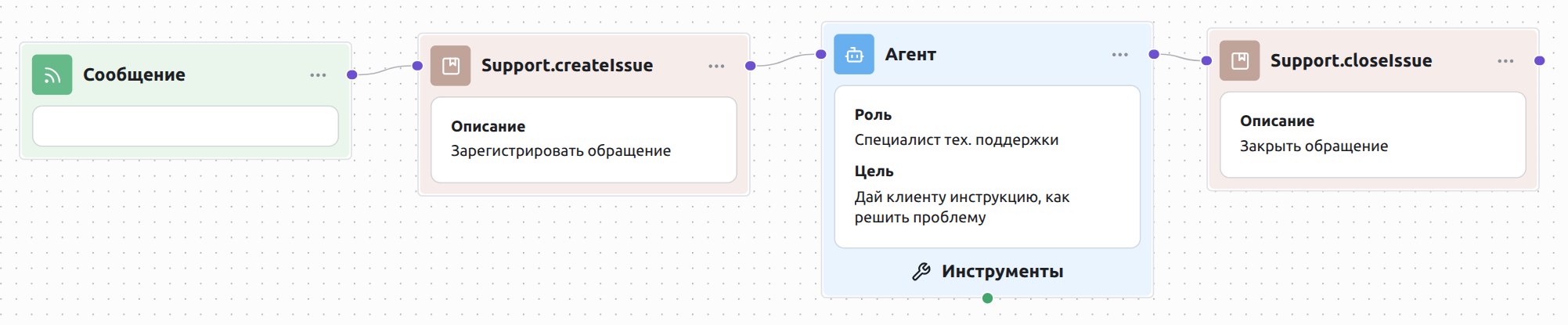This screenshot has width=1568, height=325.
Task: Click the output port of Support.closeIssue
Action: pos(1540,60)
